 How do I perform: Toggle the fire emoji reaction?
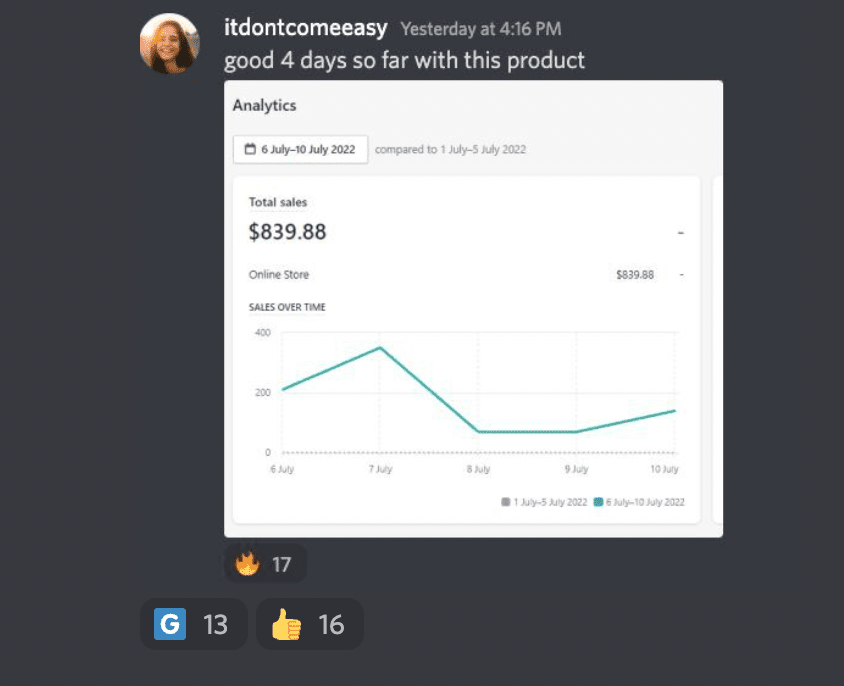265,564
